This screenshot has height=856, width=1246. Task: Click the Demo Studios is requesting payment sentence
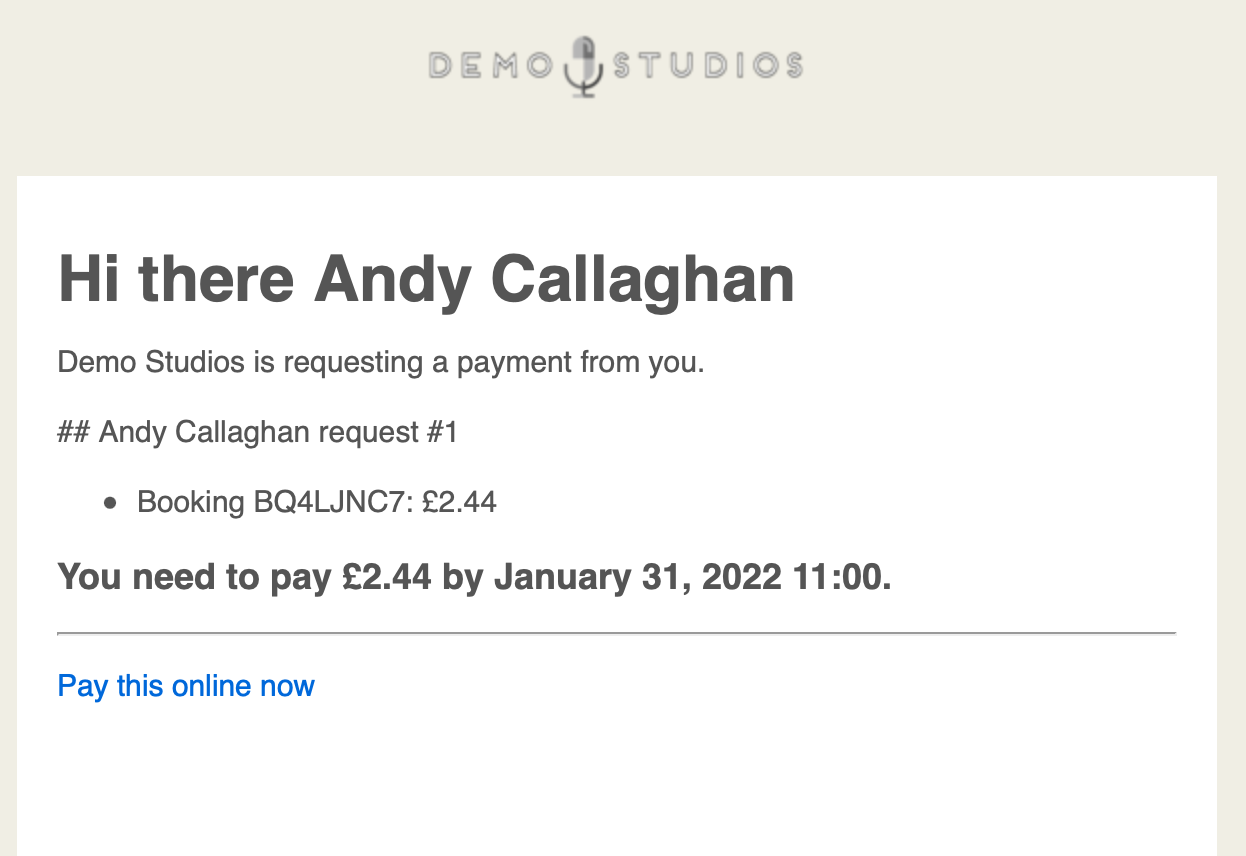point(381,362)
